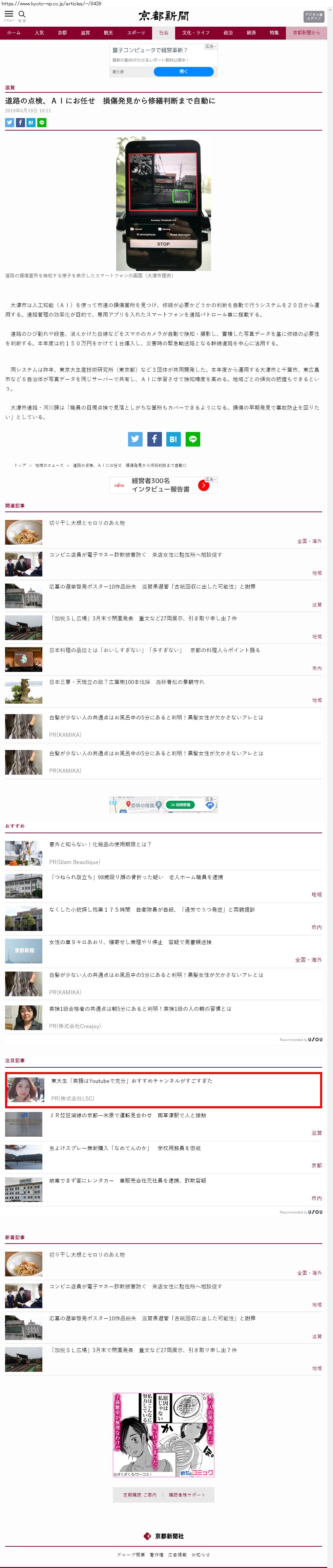The width and height of the screenshot is (333, 1568).
Task: Click 地域のニュース in the breadcrumb
Action: coord(49,465)
